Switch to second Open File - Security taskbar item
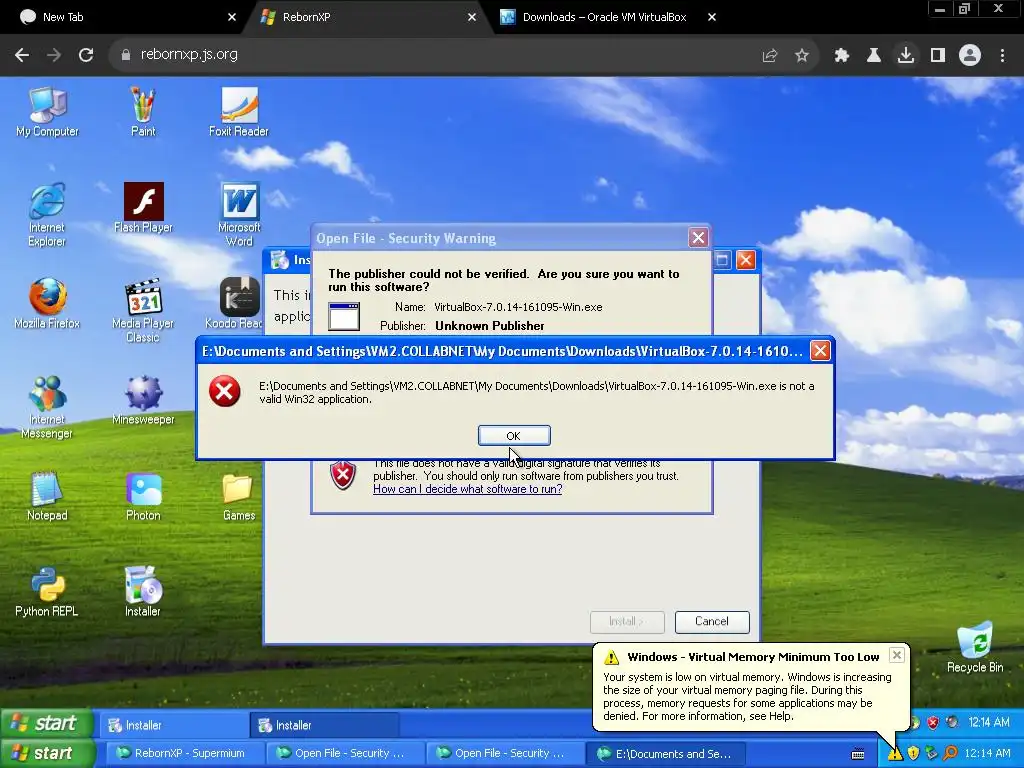 [x=505, y=754]
